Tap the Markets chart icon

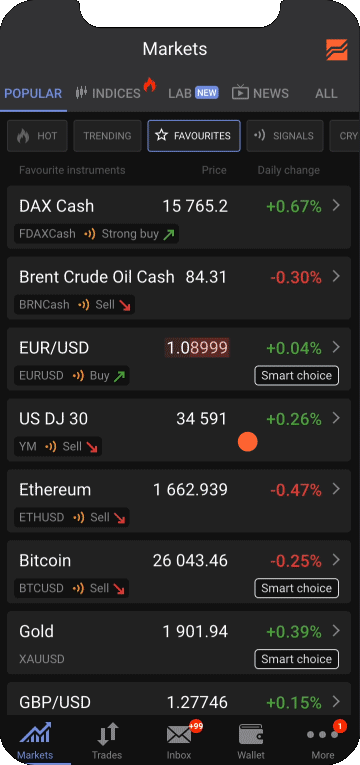(x=35, y=734)
